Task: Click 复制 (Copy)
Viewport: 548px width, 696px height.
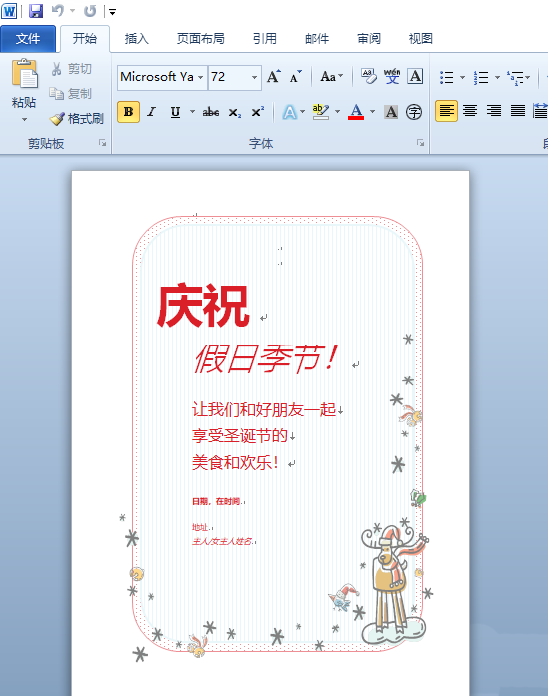Action: 70,94
